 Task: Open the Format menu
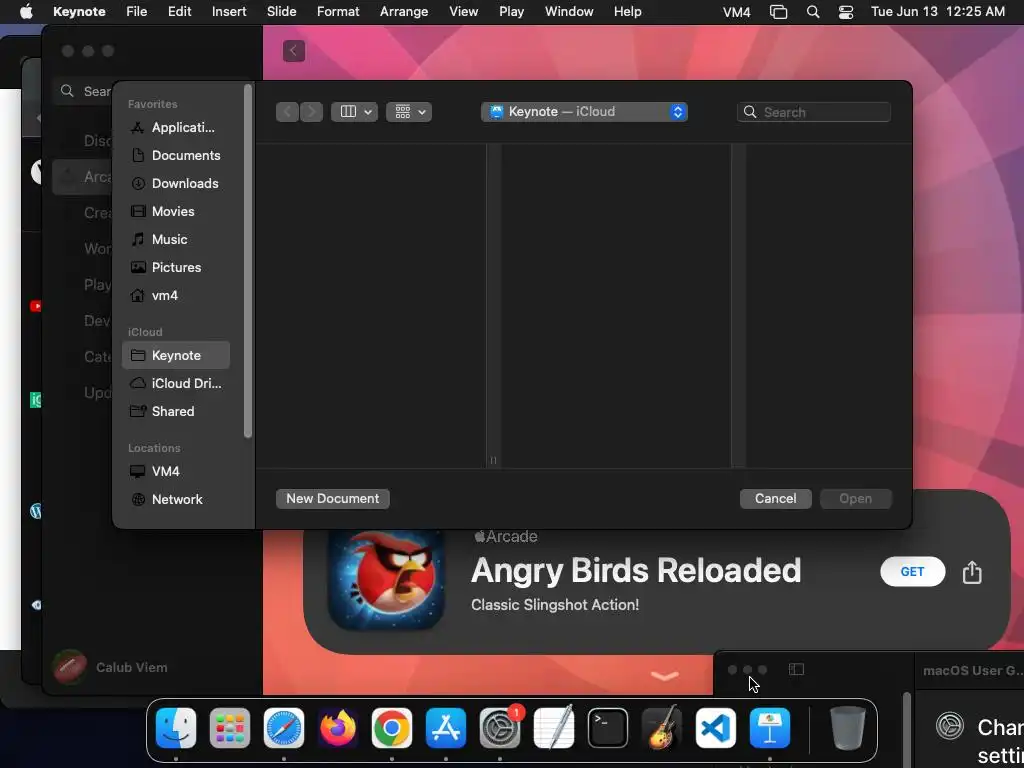338,12
